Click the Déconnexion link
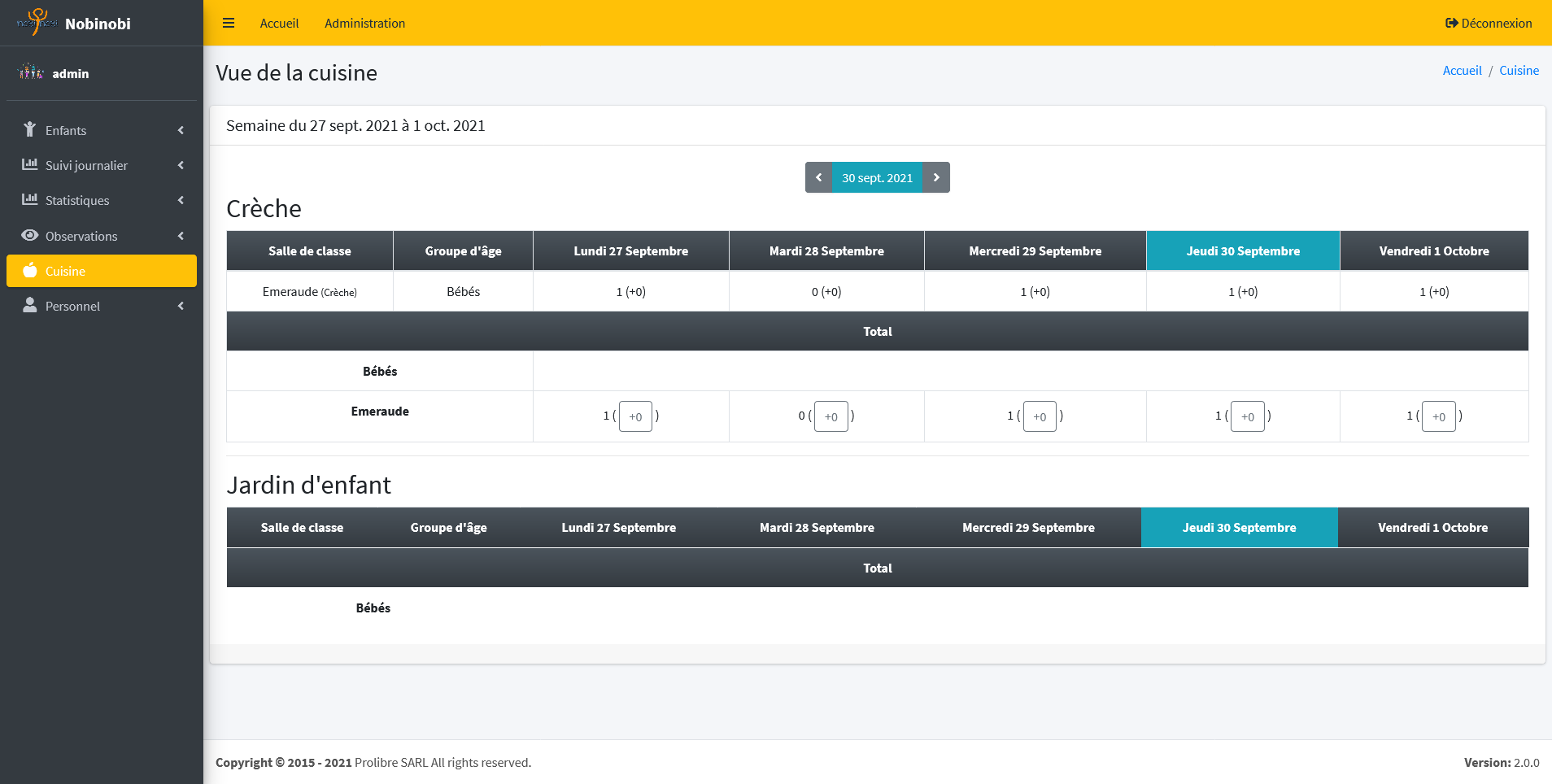The height and width of the screenshot is (784, 1552). pos(1489,23)
